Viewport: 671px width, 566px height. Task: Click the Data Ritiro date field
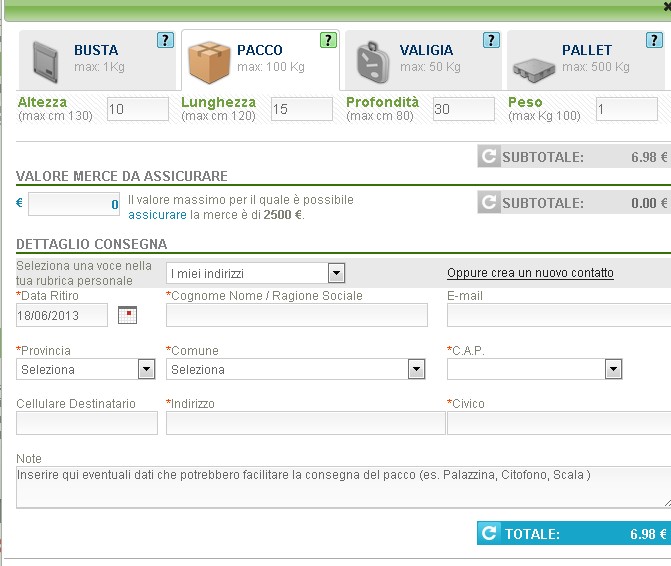(x=62, y=315)
